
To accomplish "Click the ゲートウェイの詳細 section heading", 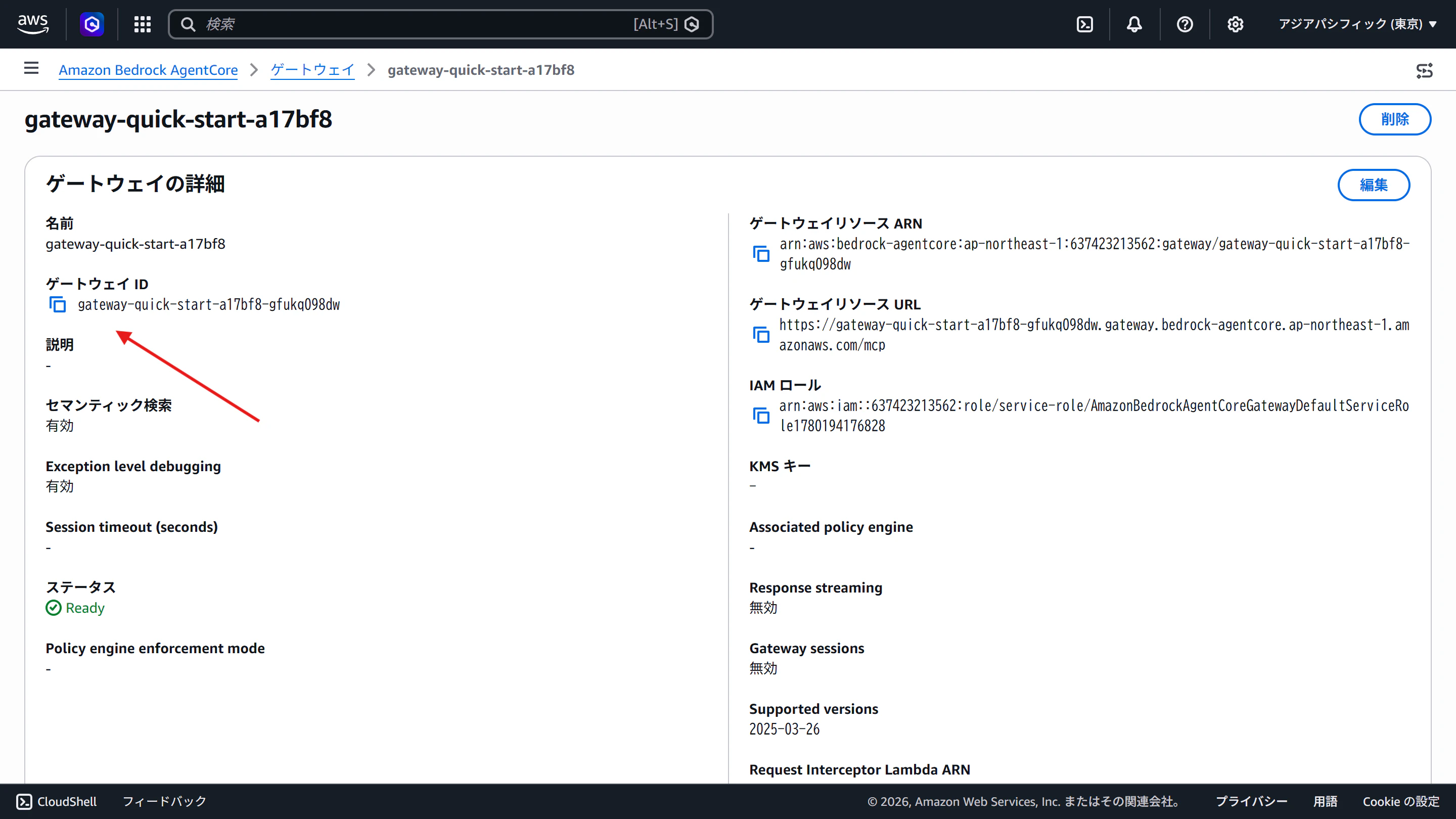I will [x=135, y=184].
